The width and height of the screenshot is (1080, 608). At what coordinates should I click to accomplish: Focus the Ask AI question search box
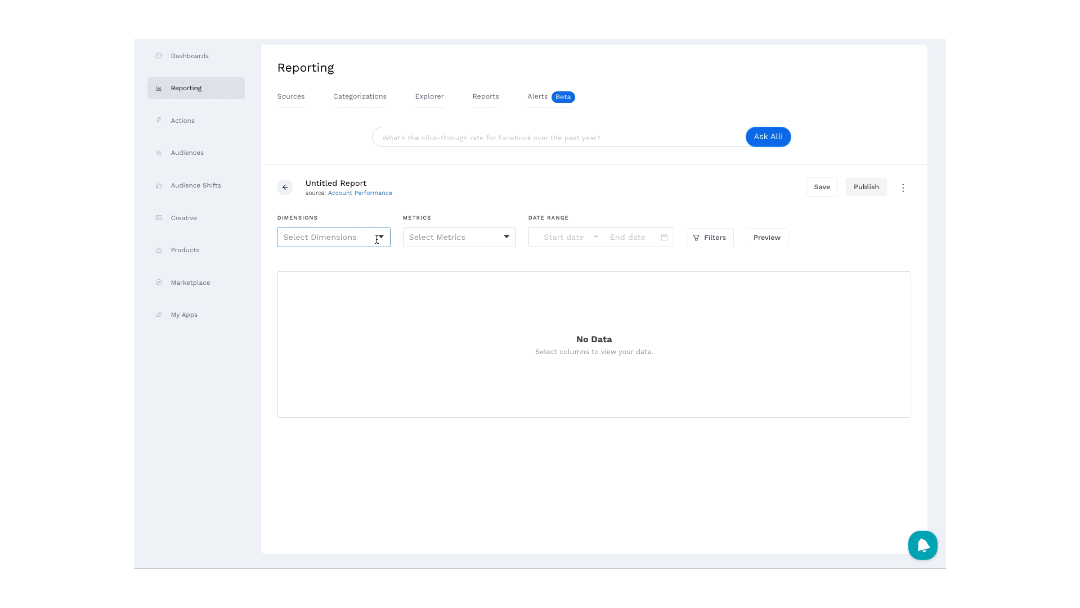[560, 137]
